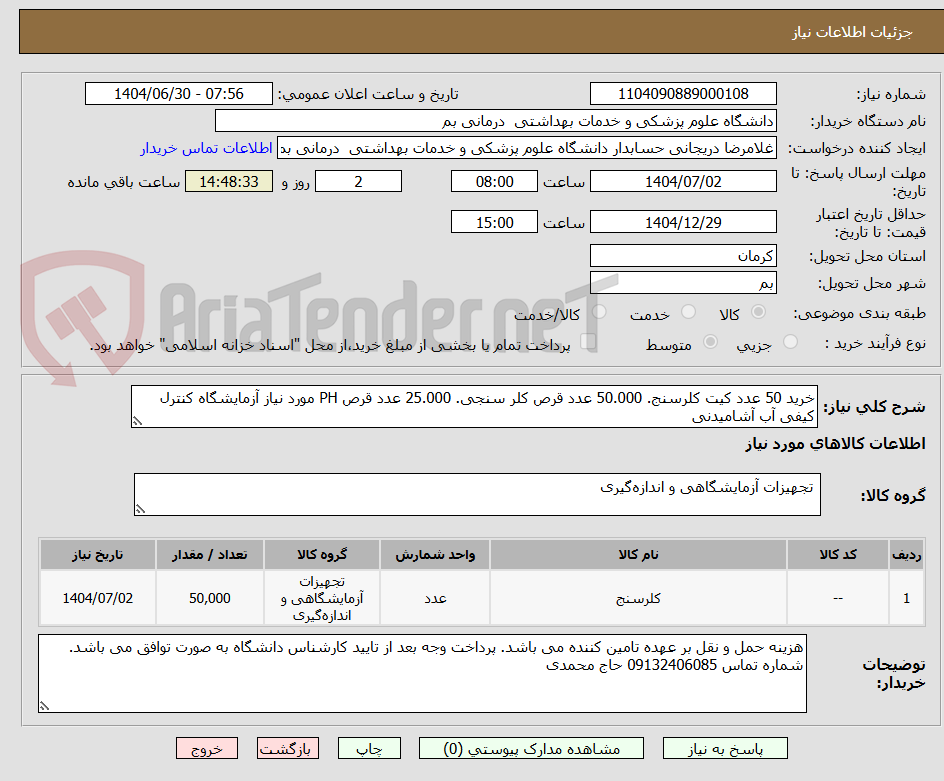Click the reply deadline date 1404/07/02
The image size is (944, 781).
[683, 181]
